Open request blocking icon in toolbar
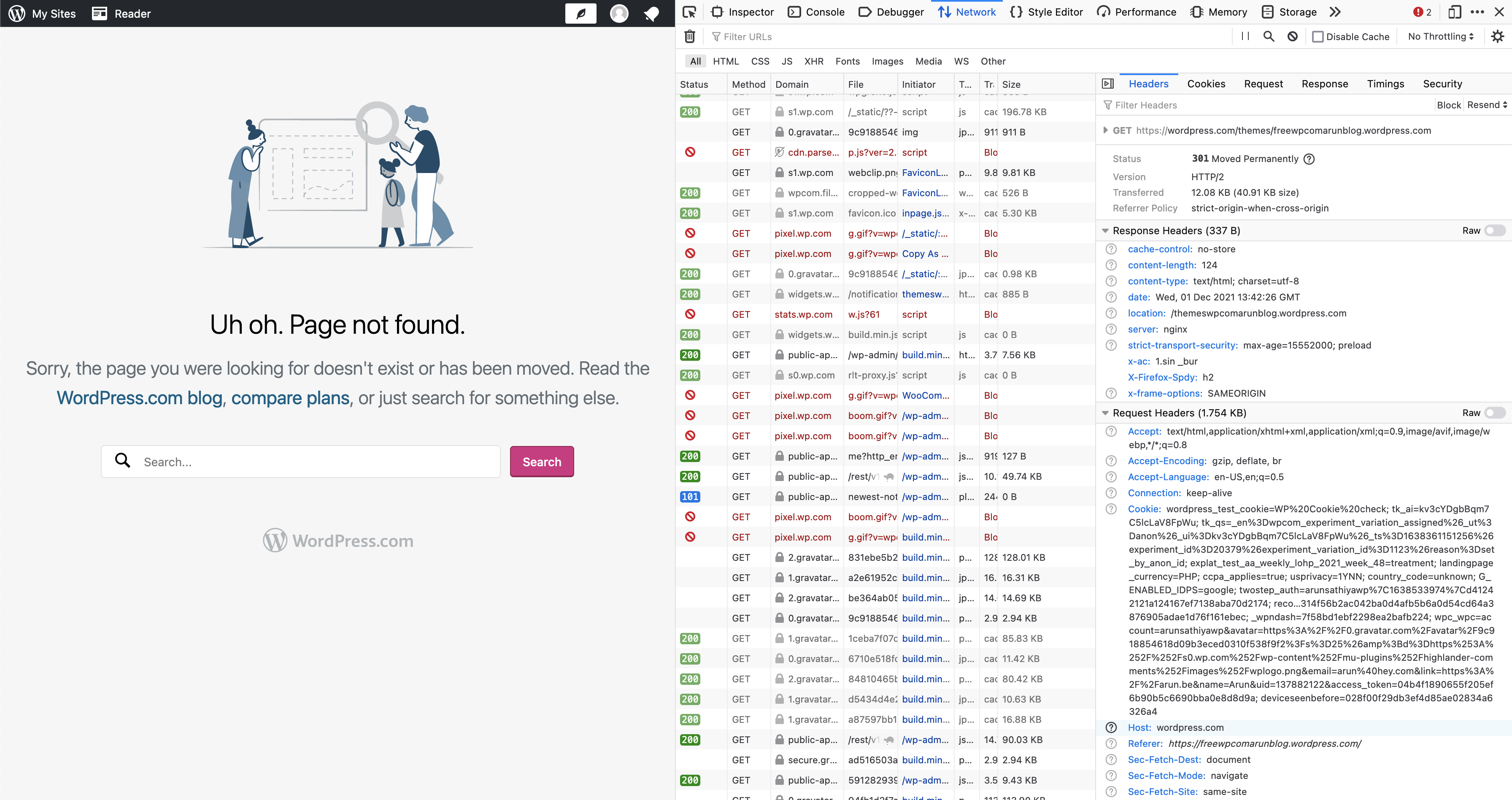Image resolution: width=1512 pixels, height=800 pixels. pos(1293,36)
